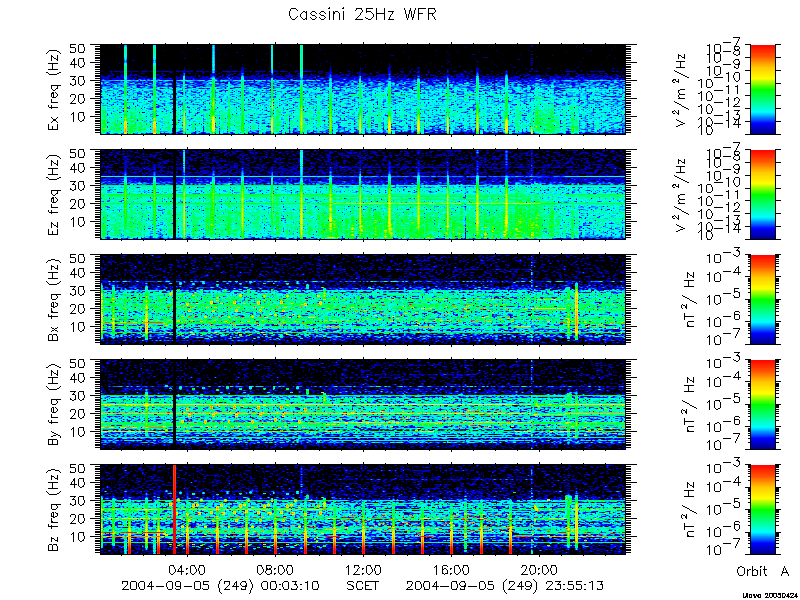Click the nT²/Hz units label beside Bz colorbar
Screen dimensions: 800x600
tap(689, 509)
